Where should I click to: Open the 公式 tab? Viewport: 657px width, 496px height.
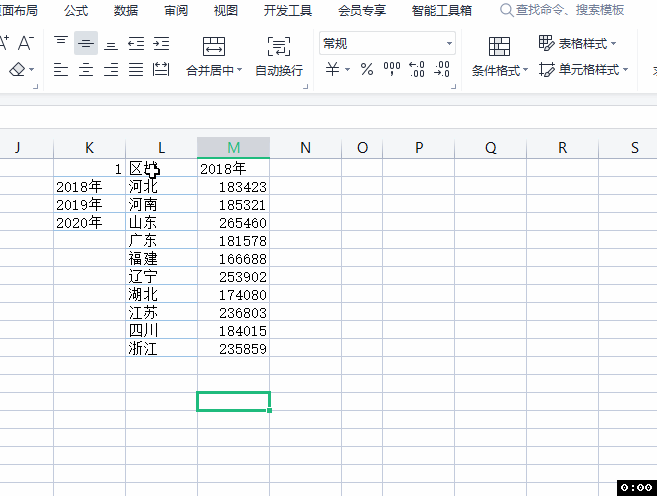coord(76,10)
